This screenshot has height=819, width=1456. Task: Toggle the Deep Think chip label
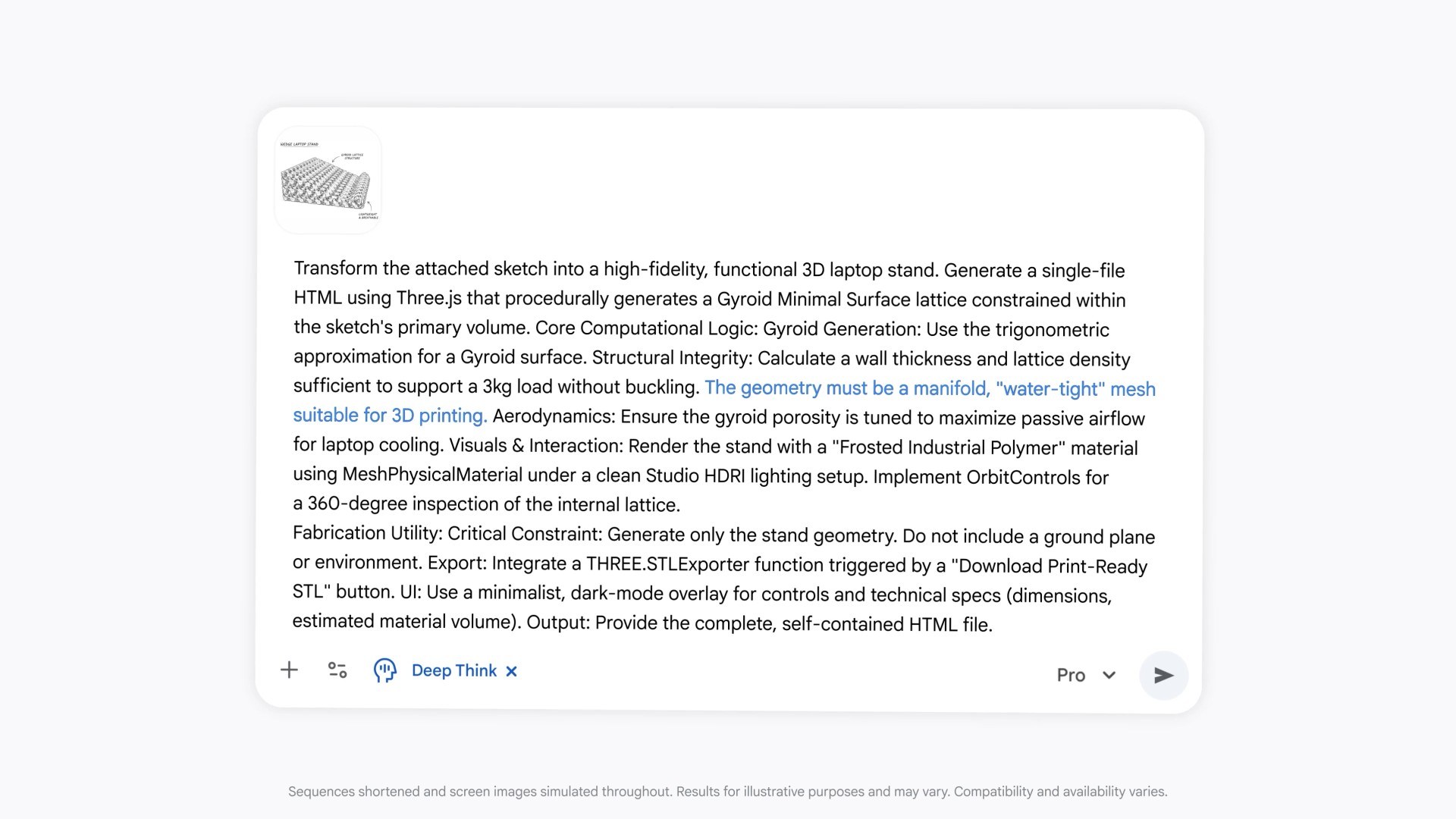[453, 670]
